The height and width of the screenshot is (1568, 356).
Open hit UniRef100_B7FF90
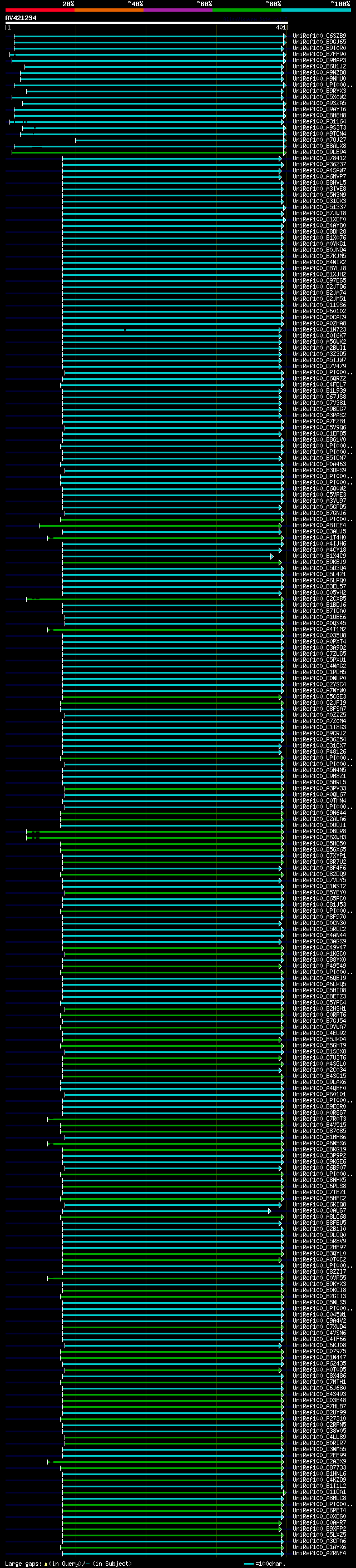pos(319,54)
